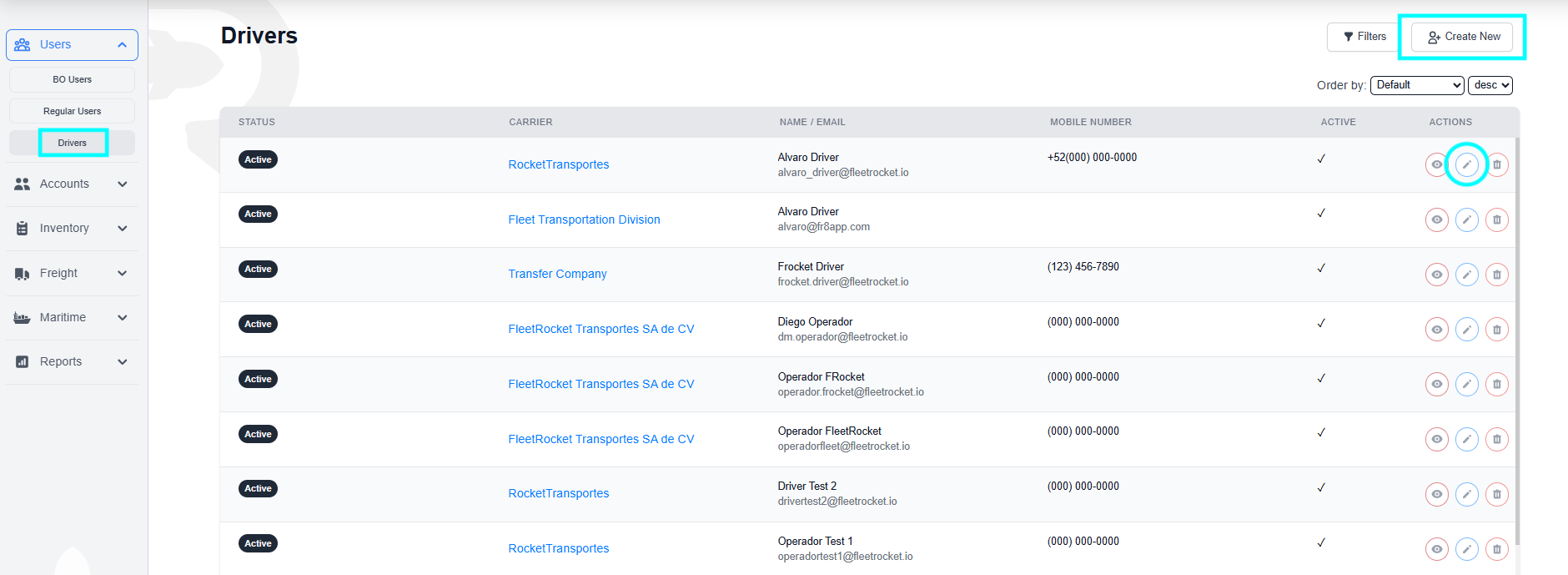The image size is (1568, 575).
Task: Delete Operador FleetRocket trash icon
Action: coord(1497,439)
